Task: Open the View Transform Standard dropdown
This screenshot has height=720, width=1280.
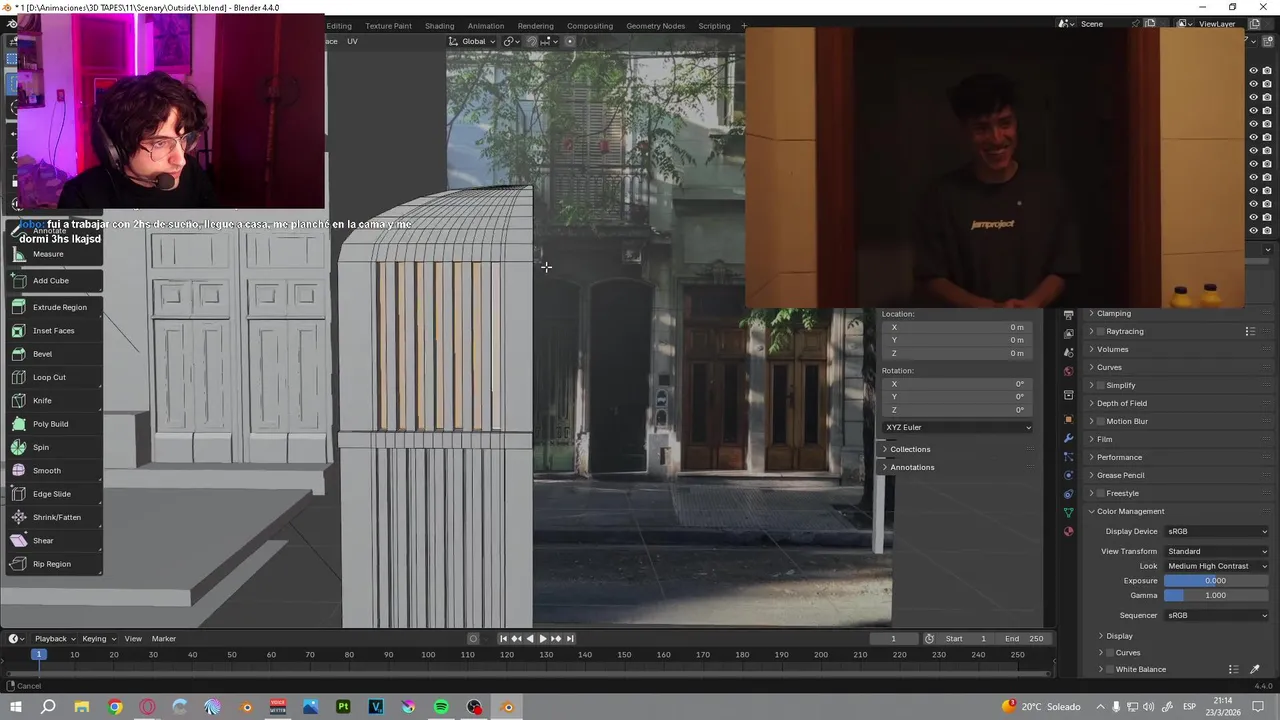Action: coord(1216,551)
